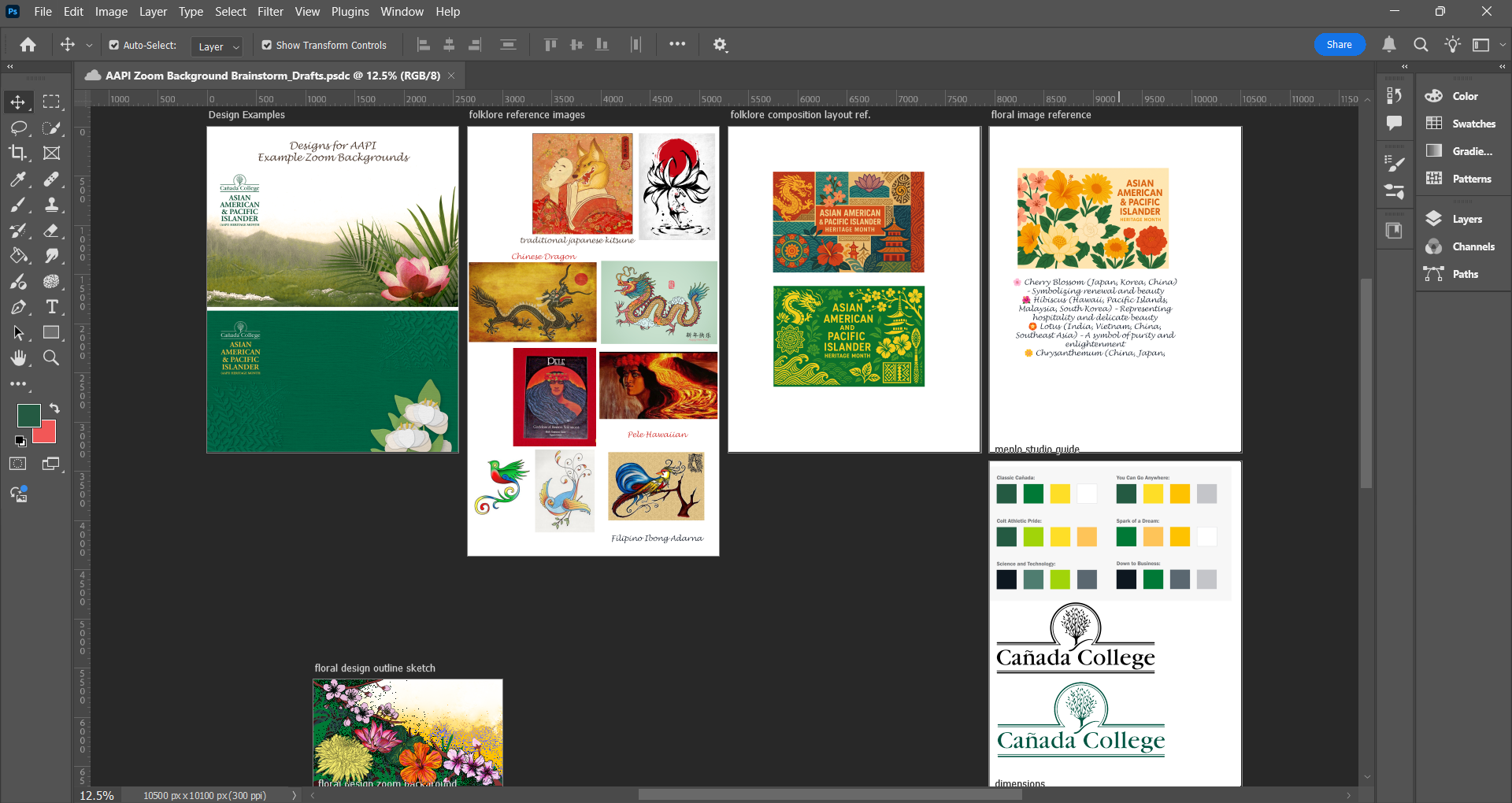Open additional align options ellipsis

pyautogui.click(x=677, y=44)
